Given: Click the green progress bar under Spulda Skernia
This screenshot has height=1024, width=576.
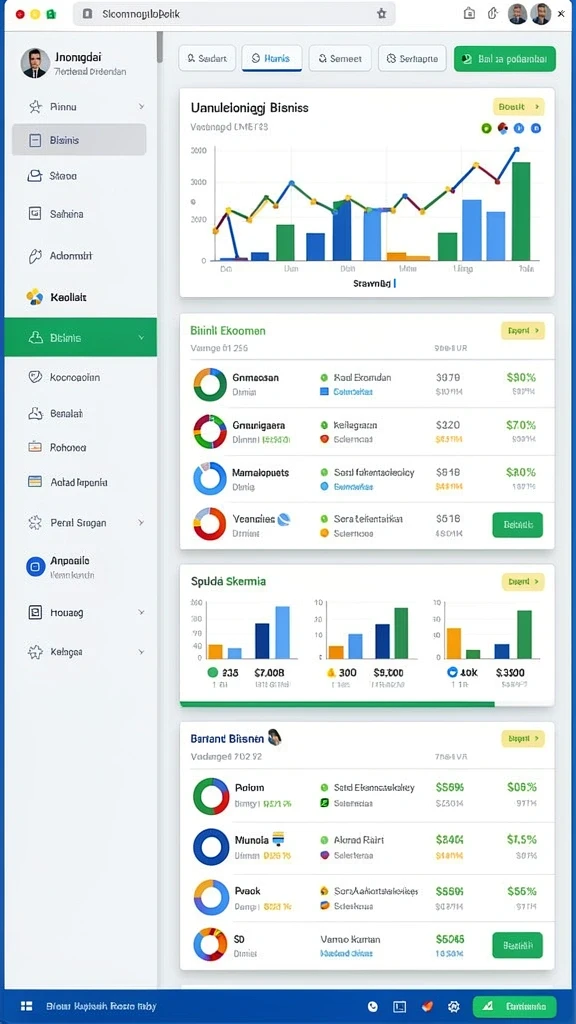Looking at the screenshot, I should [337, 704].
